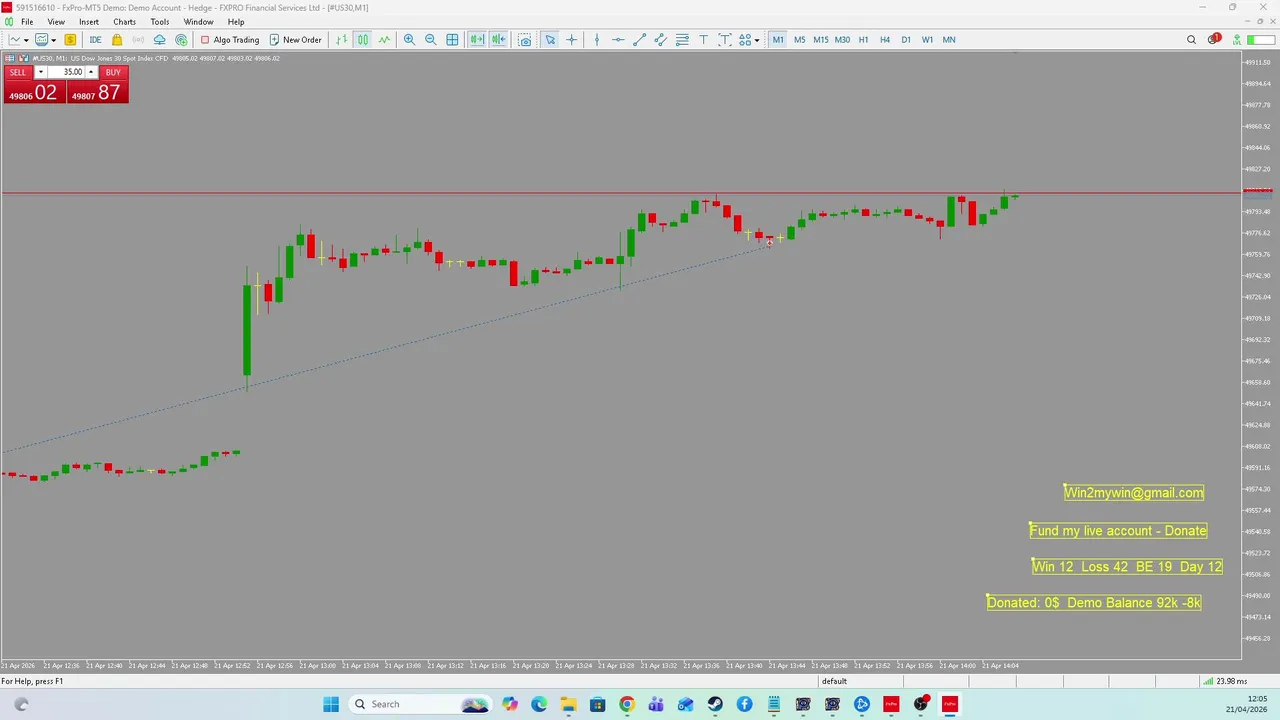Open search with magnifier icon
This screenshot has height=720, width=1280.
click(x=1191, y=40)
